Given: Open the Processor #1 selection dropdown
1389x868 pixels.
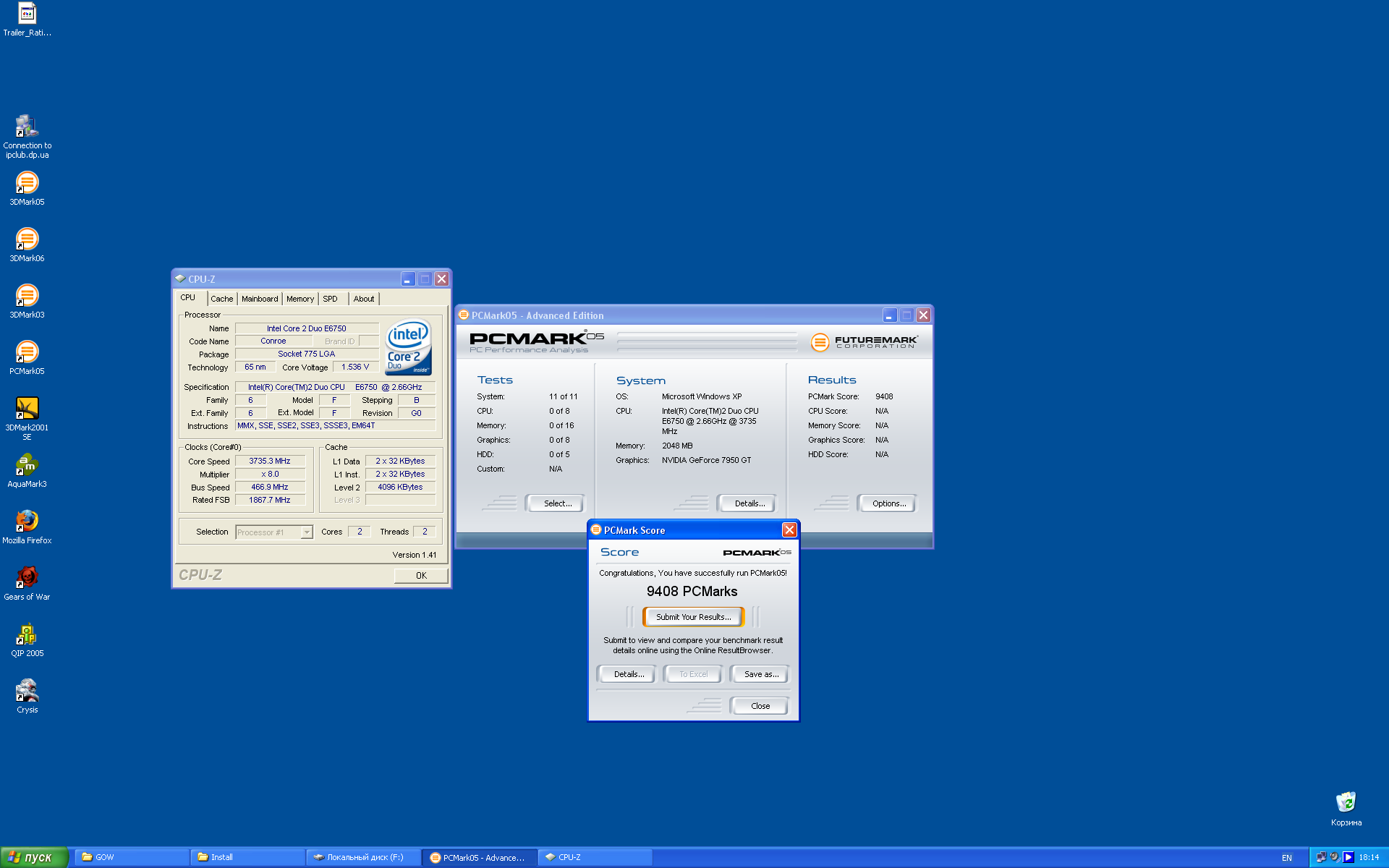Looking at the screenshot, I should (x=274, y=532).
